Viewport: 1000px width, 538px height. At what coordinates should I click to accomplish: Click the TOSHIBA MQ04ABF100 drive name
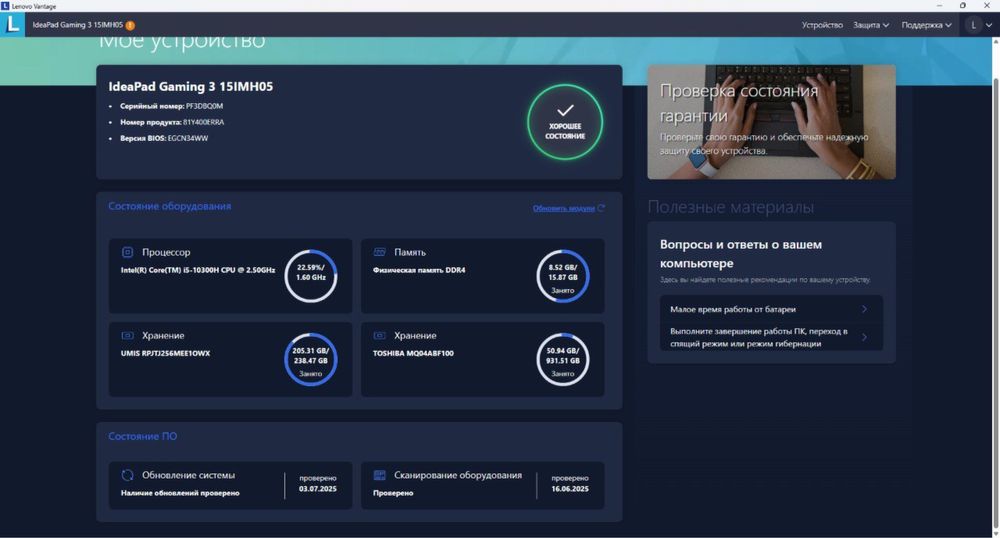pos(413,353)
